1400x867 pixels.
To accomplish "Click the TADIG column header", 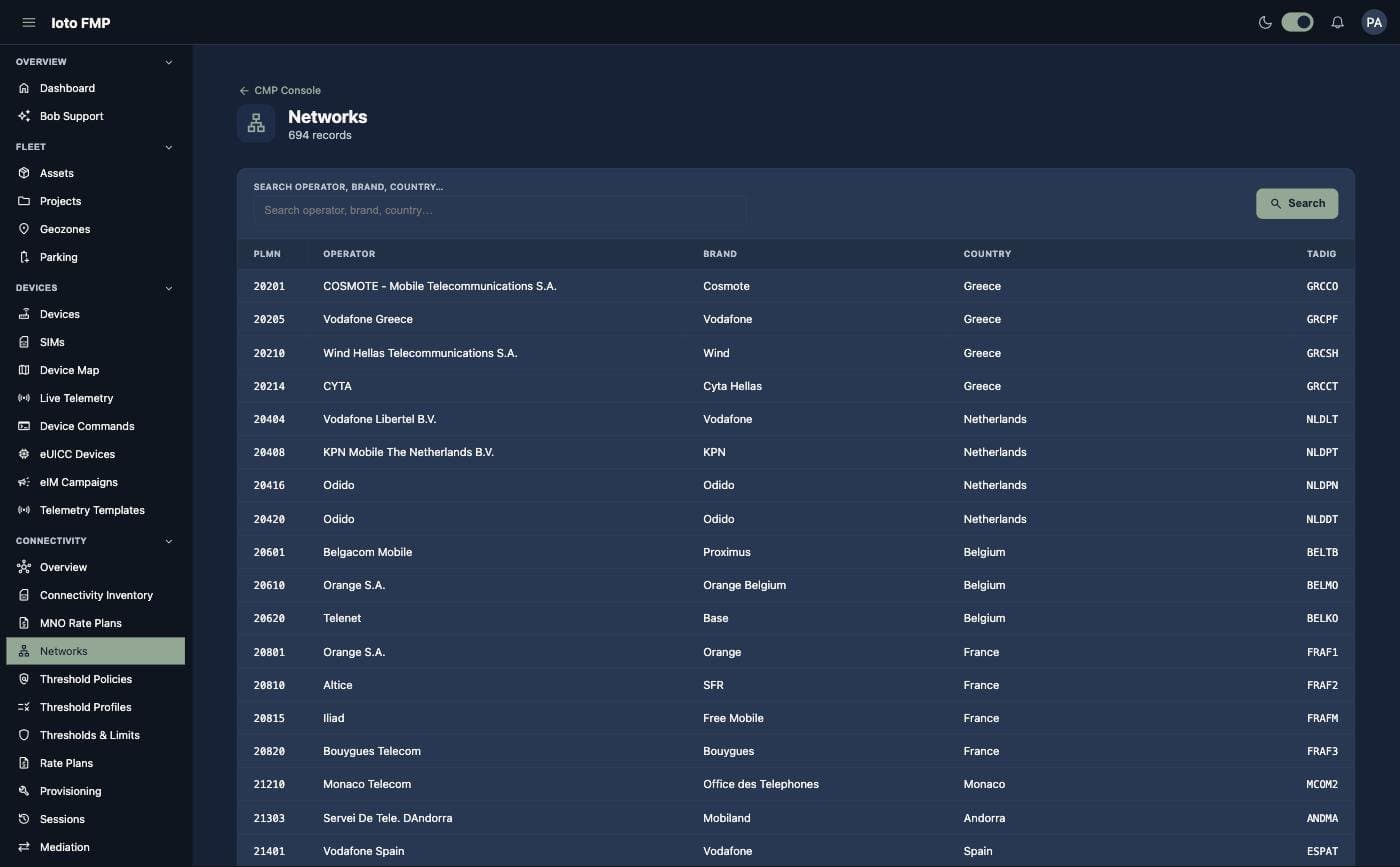I will click(1321, 254).
